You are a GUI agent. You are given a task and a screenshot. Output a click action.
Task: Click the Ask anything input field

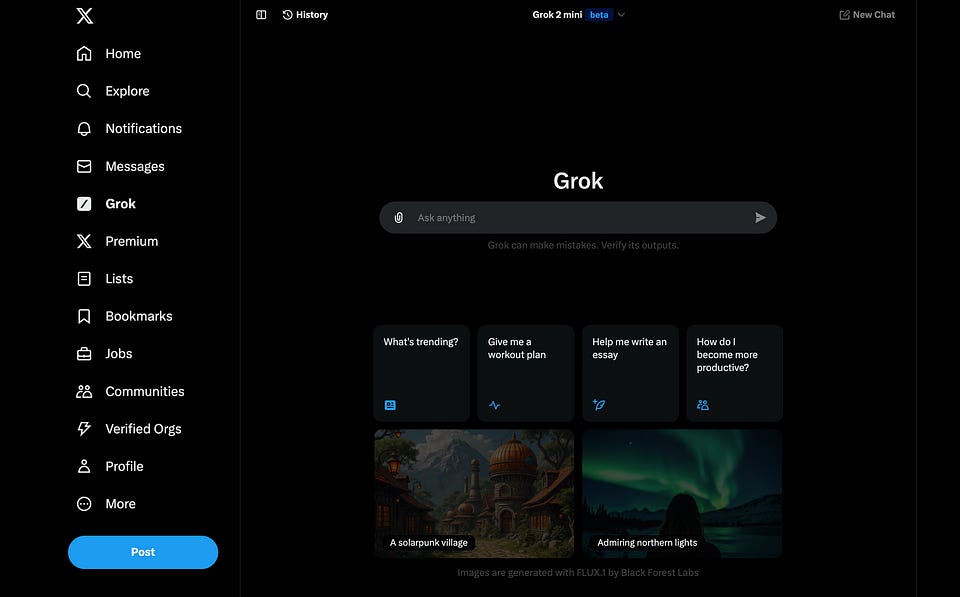[x=578, y=217]
